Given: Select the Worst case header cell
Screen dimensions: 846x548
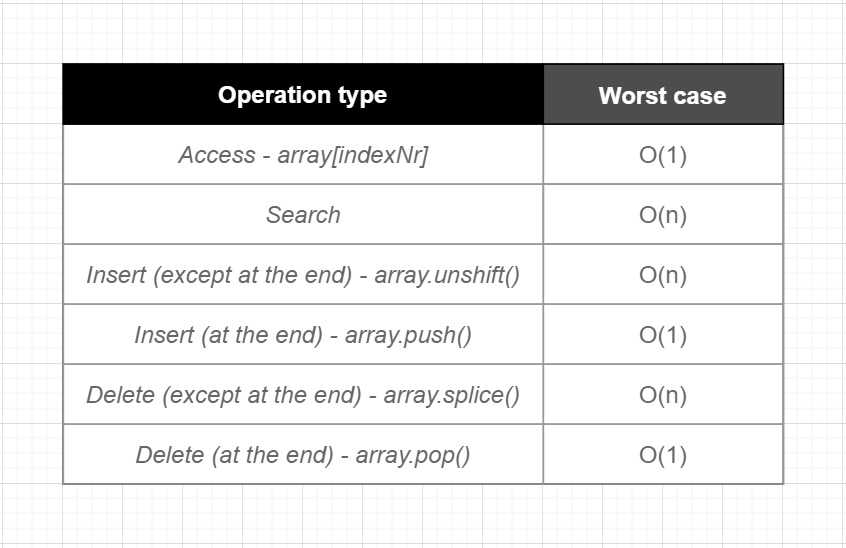Looking at the screenshot, I should click(663, 94).
